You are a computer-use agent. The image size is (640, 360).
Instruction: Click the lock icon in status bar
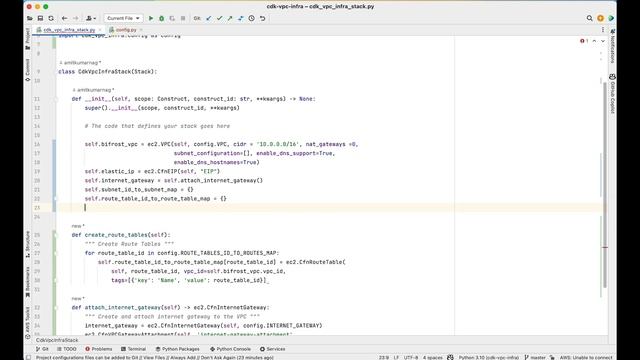[x=552, y=358]
